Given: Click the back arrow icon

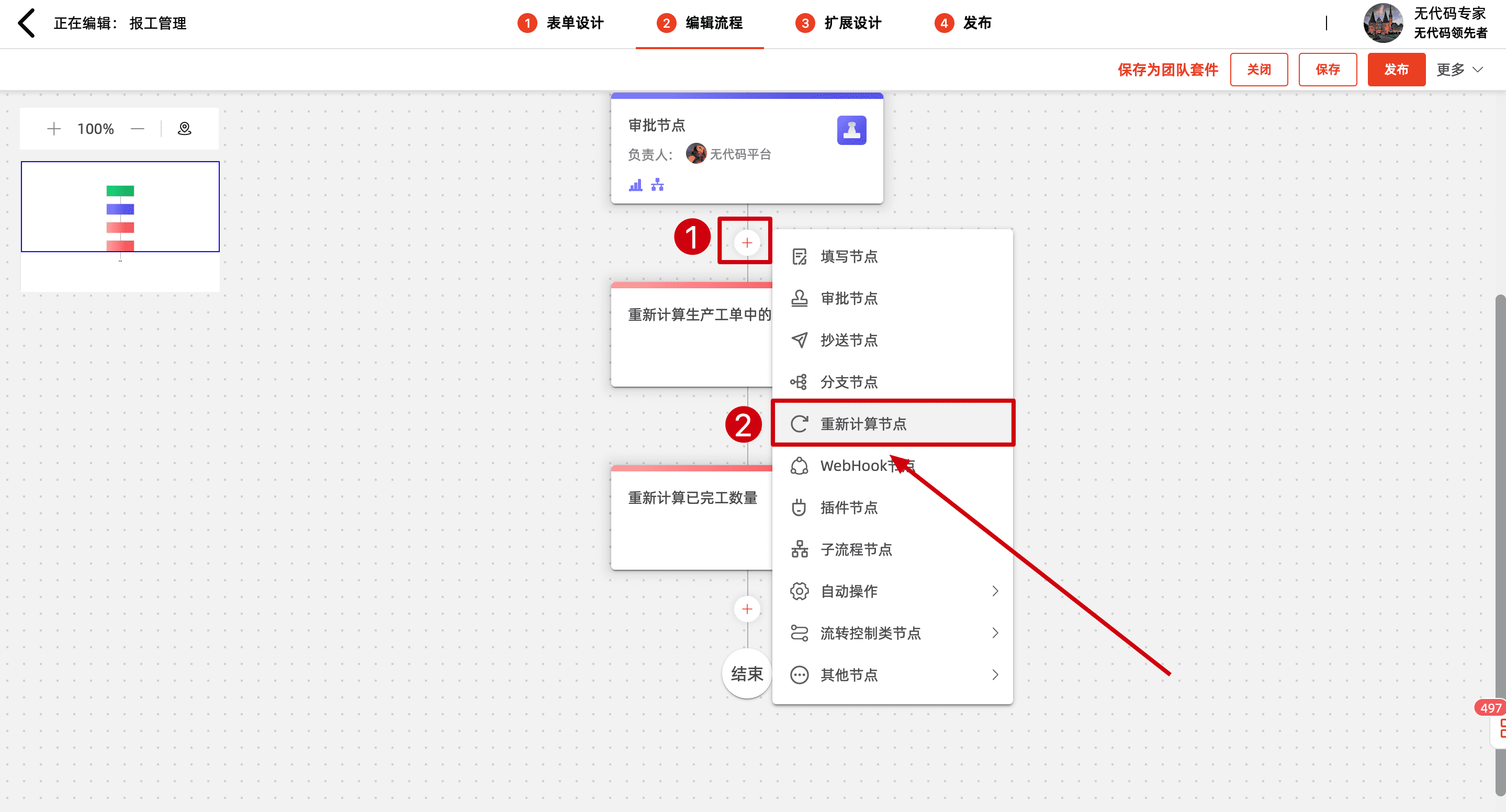Looking at the screenshot, I should 26,24.
